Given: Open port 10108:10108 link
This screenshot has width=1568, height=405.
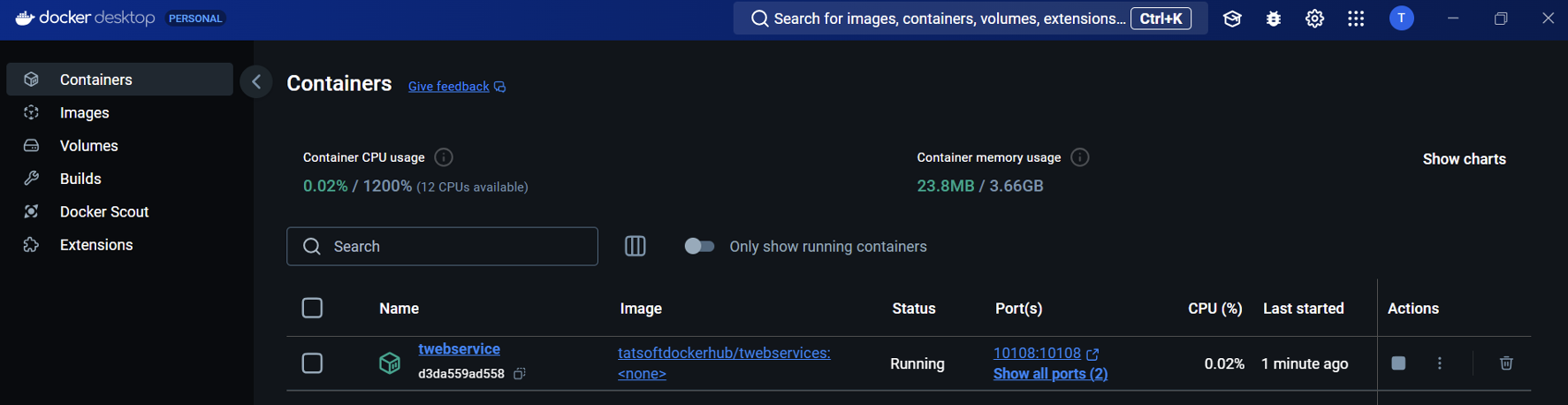Looking at the screenshot, I should tap(1037, 353).
